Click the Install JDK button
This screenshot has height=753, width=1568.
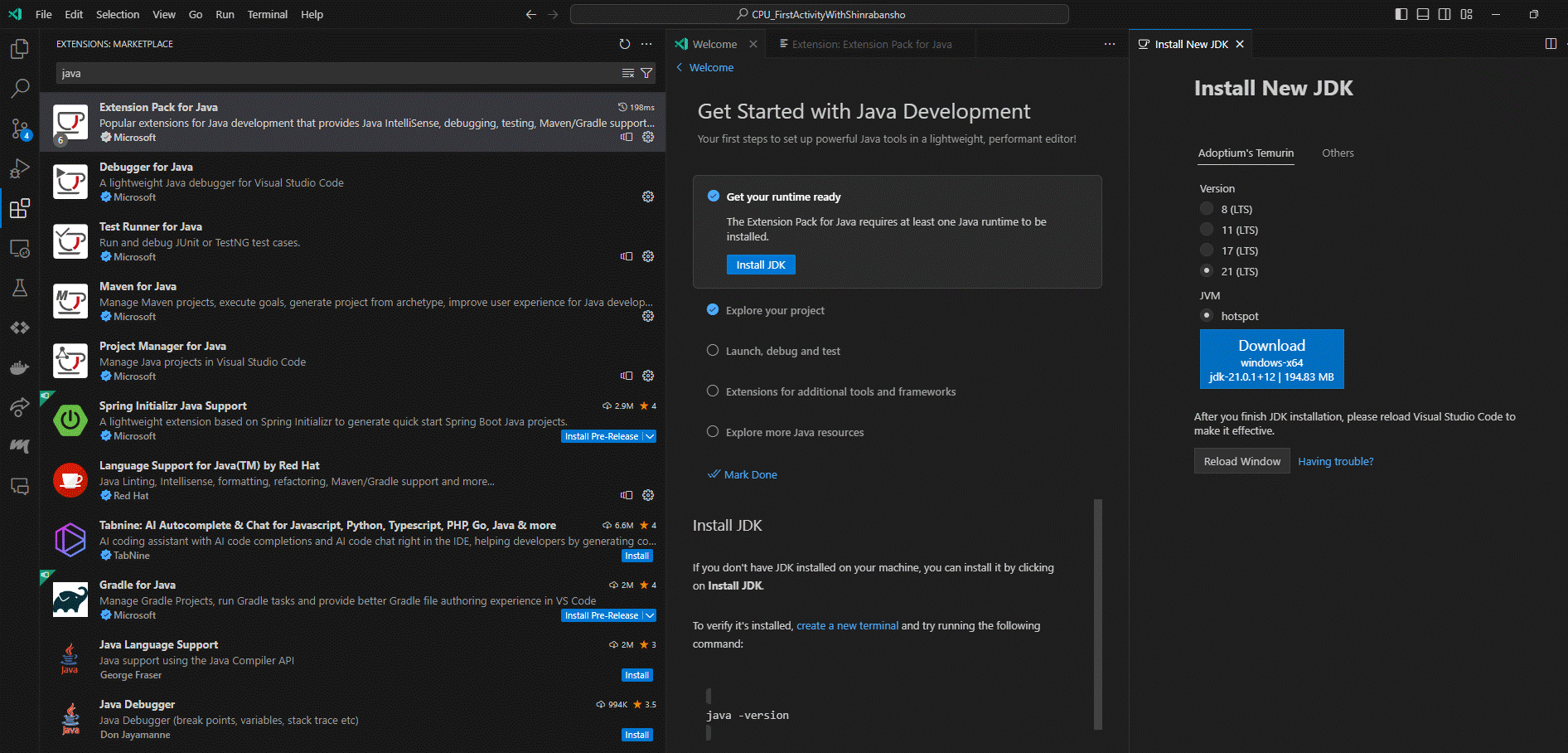(x=760, y=265)
